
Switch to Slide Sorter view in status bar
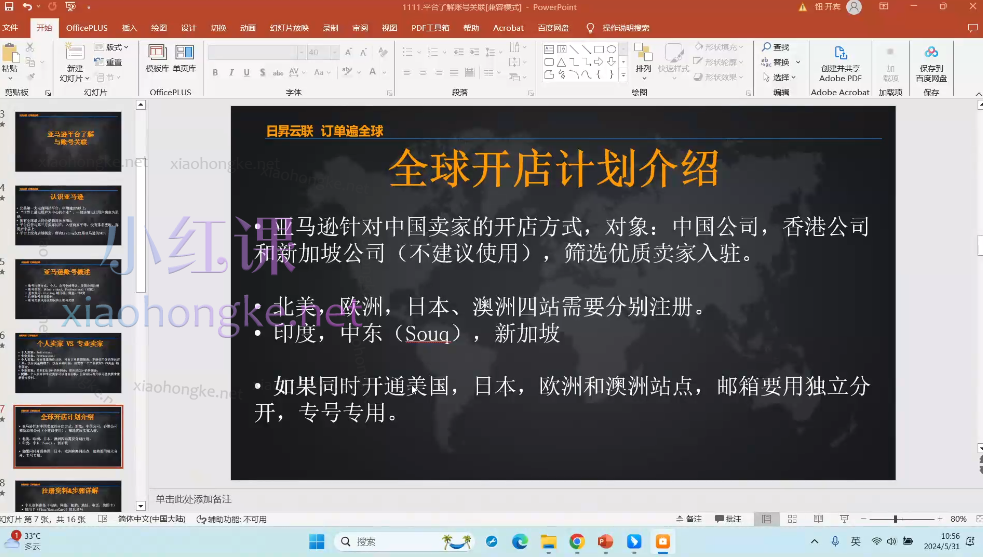click(792, 519)
